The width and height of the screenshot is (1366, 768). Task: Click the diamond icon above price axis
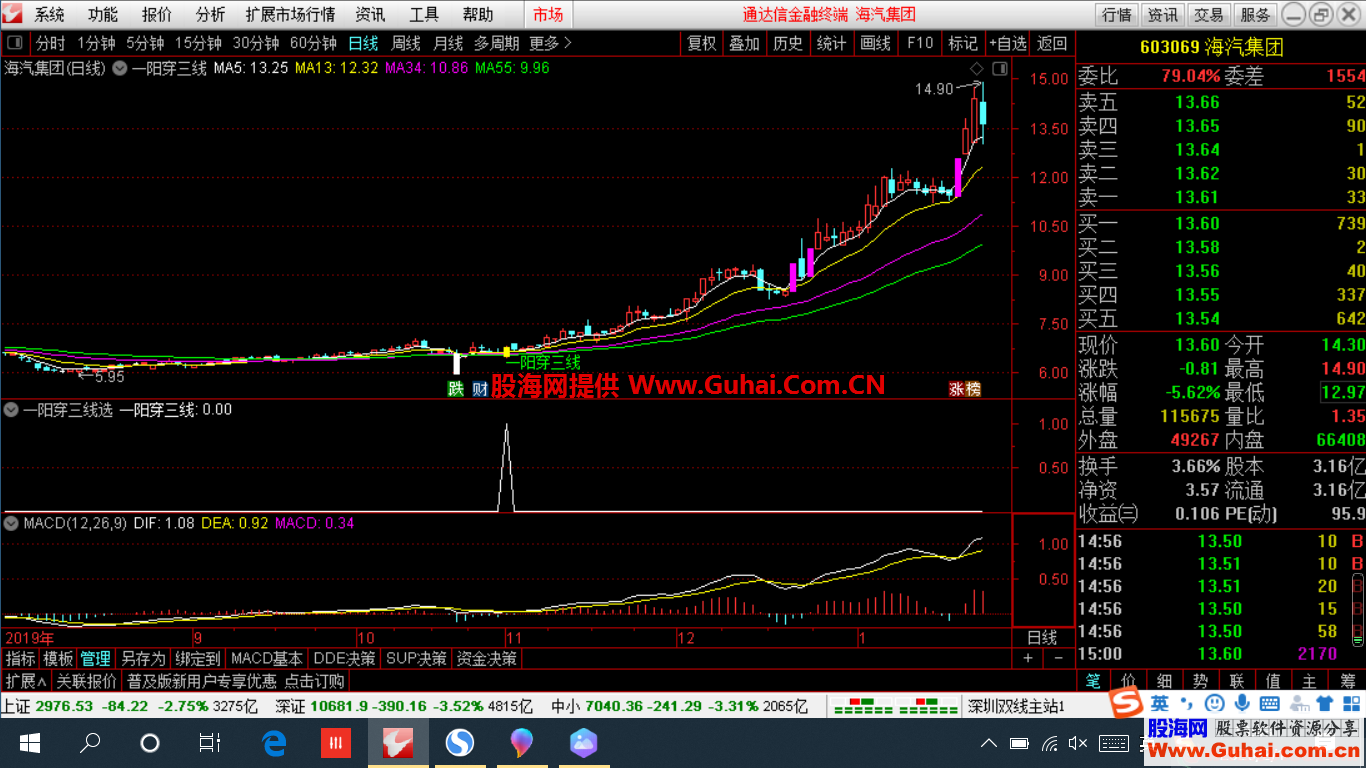[977, 68]
